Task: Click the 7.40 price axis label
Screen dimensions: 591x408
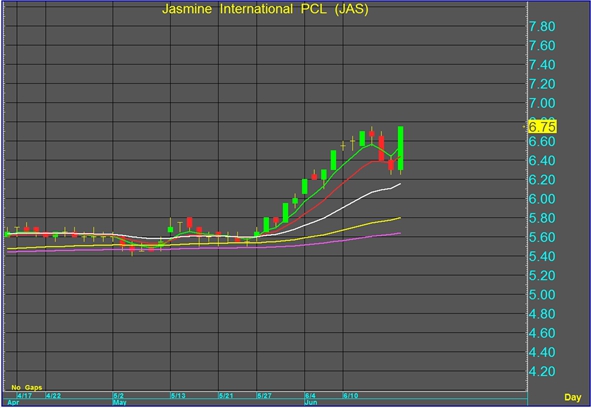Action: coord(542,65)
